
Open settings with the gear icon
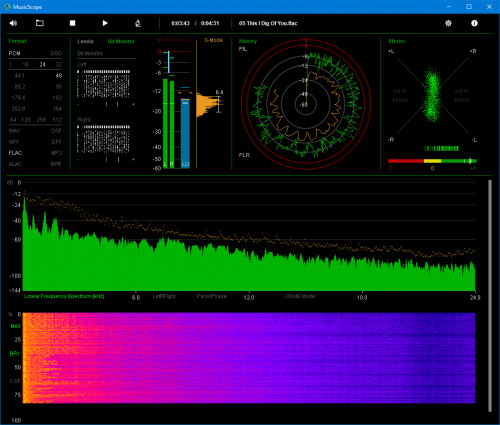pos(448,23)
